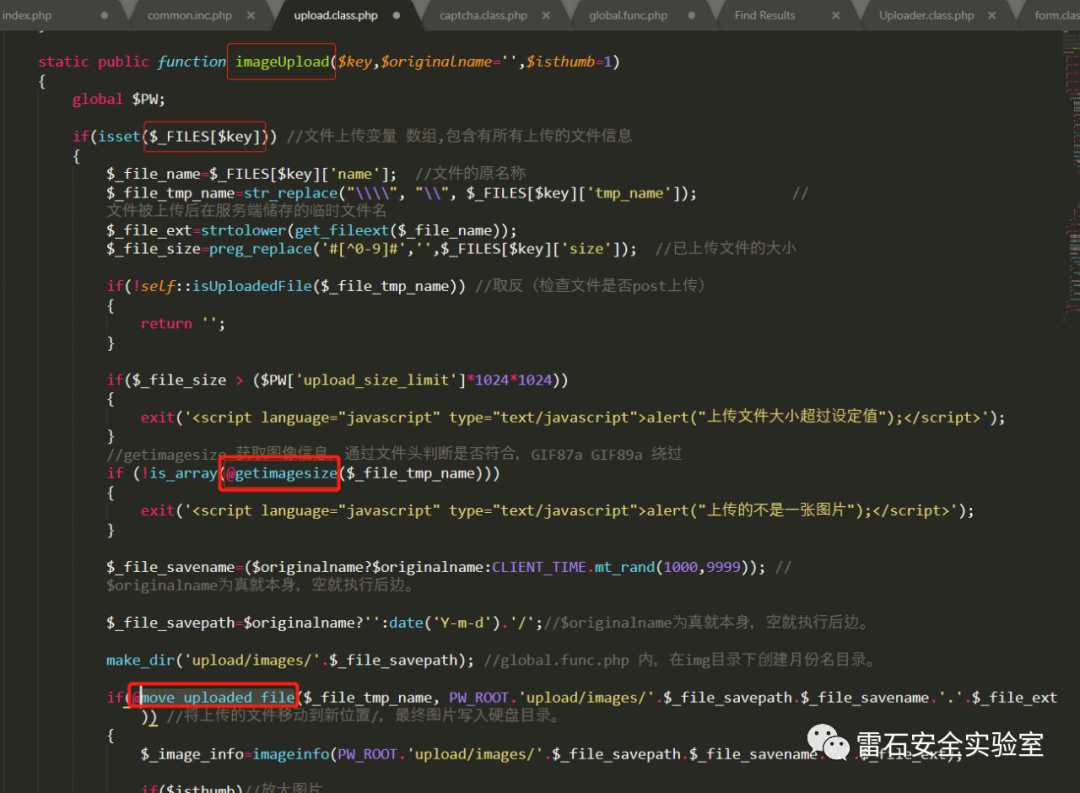Click the make_dir function call
1080x793 pixels.
pyautogui.click(x=141, y=660)
